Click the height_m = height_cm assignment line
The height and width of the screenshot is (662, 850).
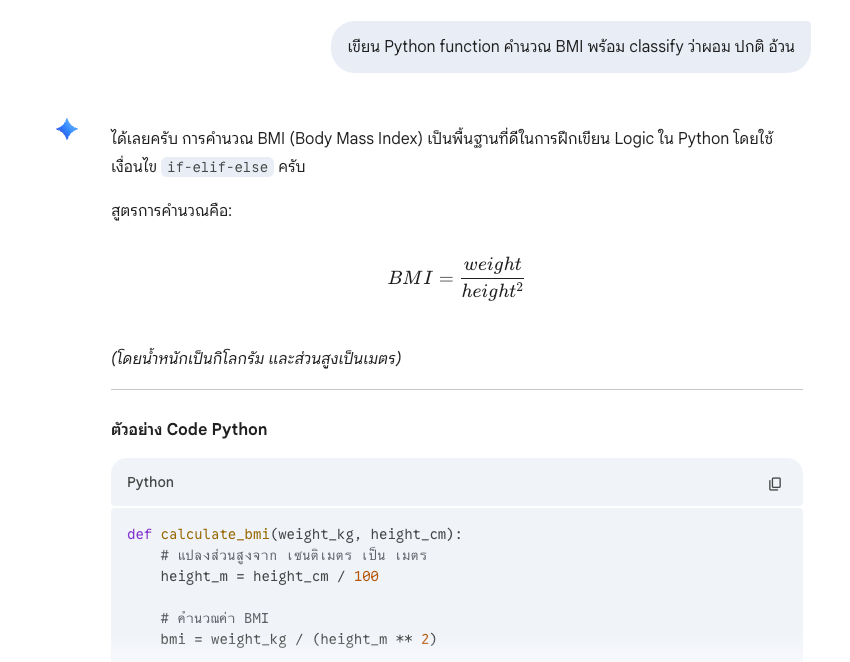(269, 576)
